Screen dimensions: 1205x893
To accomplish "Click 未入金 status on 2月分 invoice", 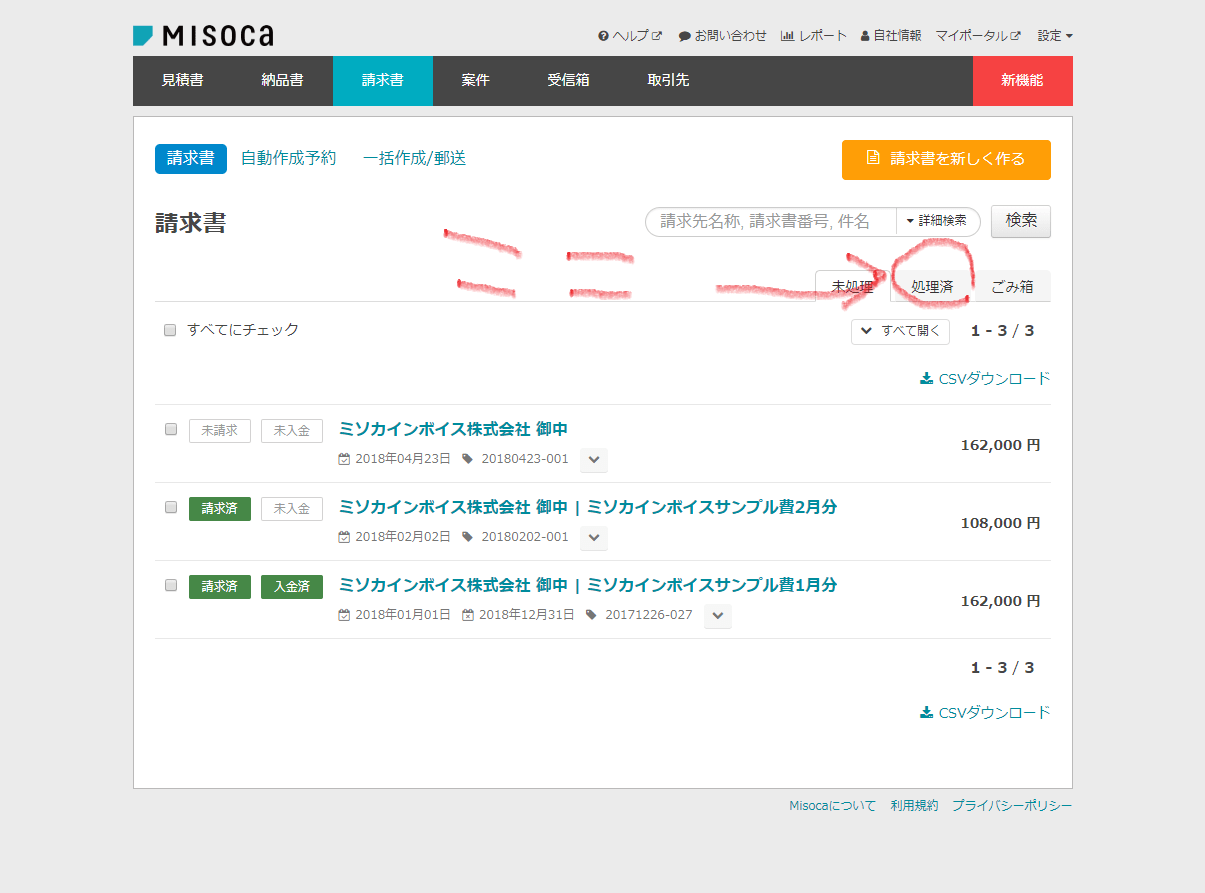I will (292, 509).
